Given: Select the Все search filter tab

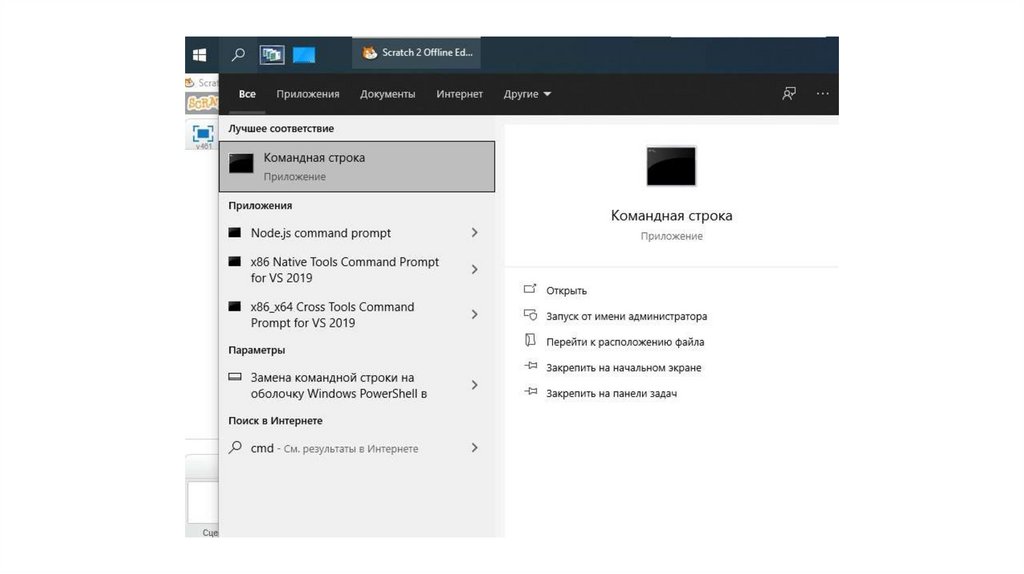Looking at the screenshot, I should click(247, 94).
